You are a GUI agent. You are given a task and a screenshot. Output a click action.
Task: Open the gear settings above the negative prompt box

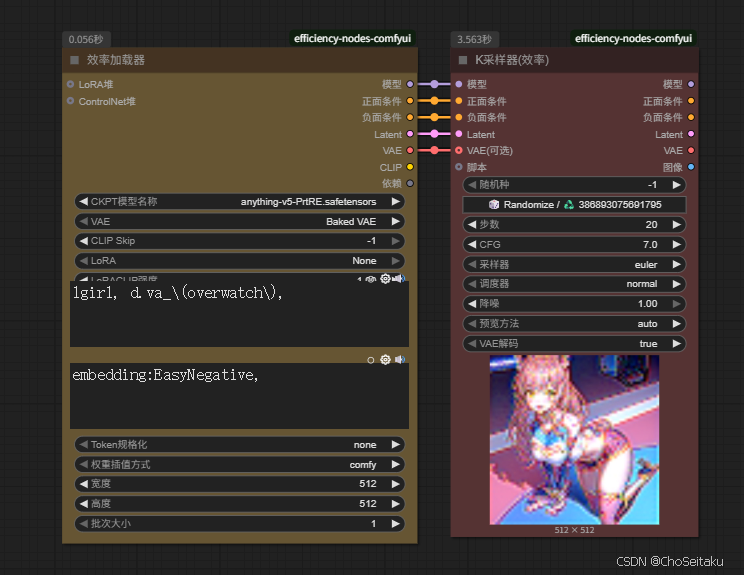385,360
